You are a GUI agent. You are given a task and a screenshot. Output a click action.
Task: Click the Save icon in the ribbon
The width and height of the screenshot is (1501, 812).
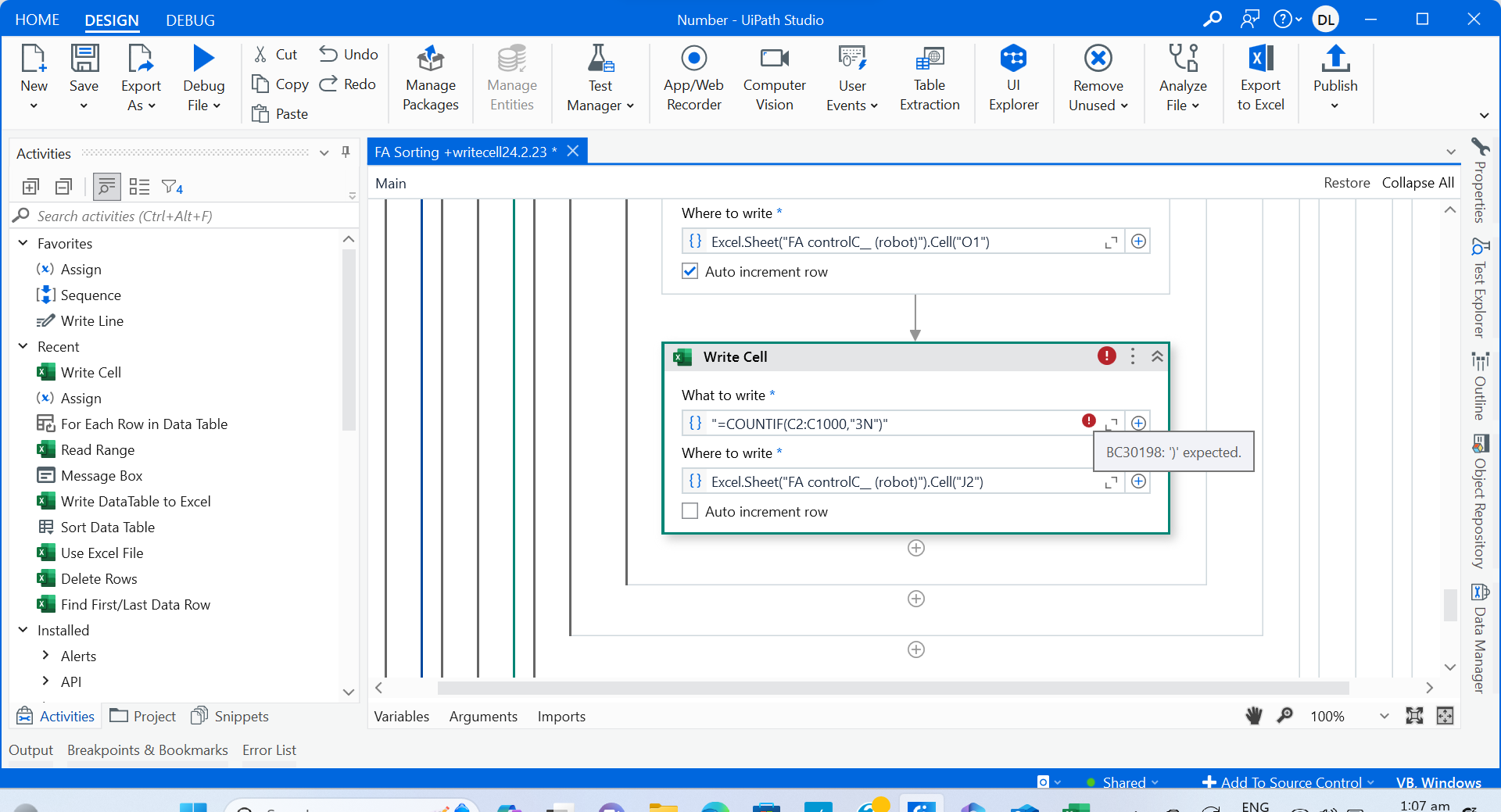84,59
